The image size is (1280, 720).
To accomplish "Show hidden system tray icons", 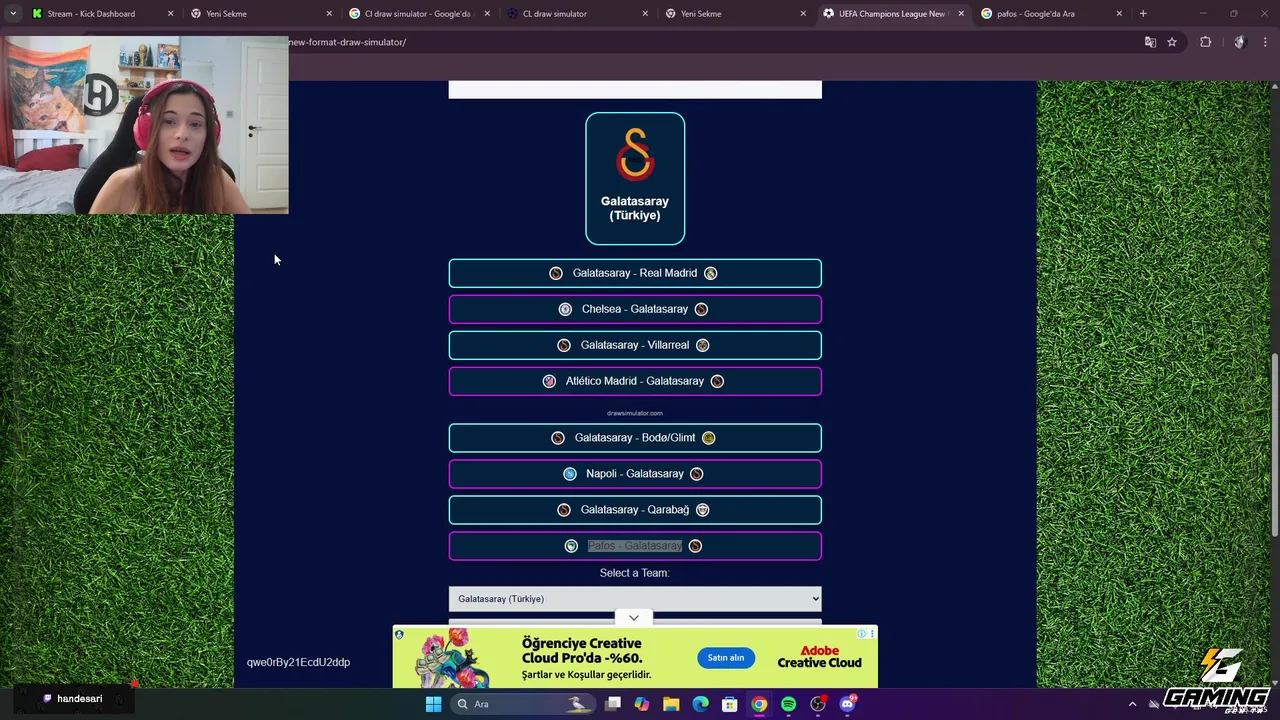I will pyautogui.click(x=1132, y=704).
